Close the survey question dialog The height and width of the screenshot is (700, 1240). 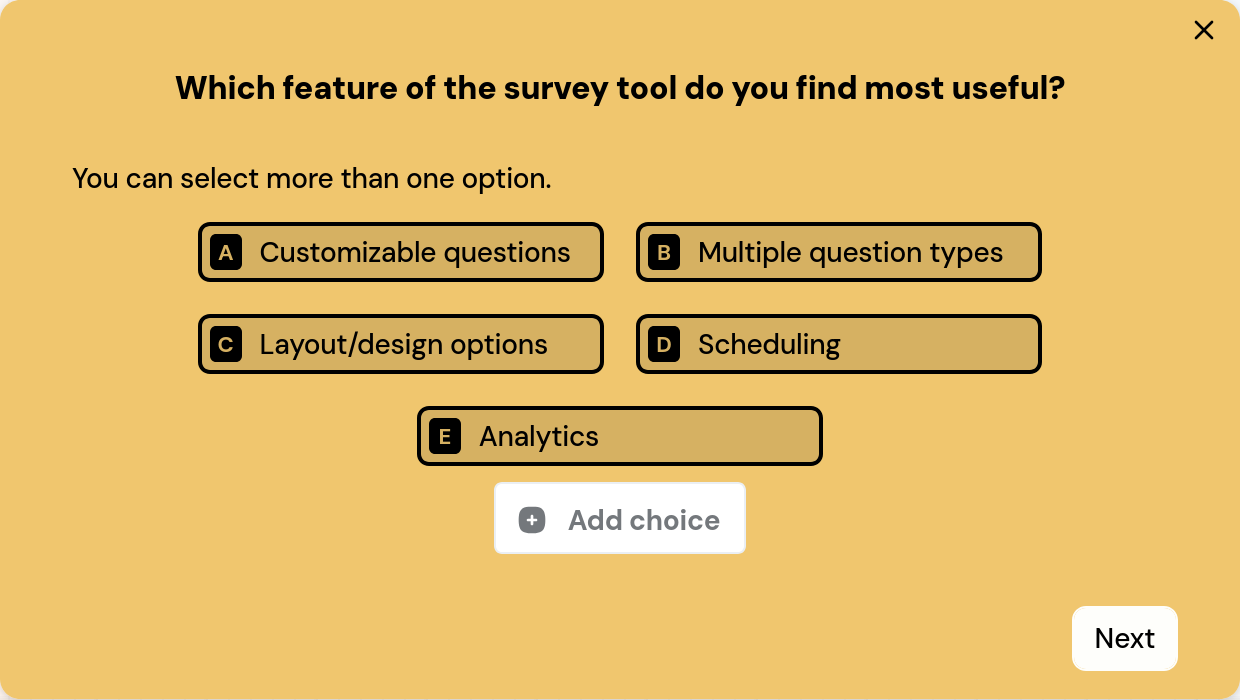pos(1203,30)
